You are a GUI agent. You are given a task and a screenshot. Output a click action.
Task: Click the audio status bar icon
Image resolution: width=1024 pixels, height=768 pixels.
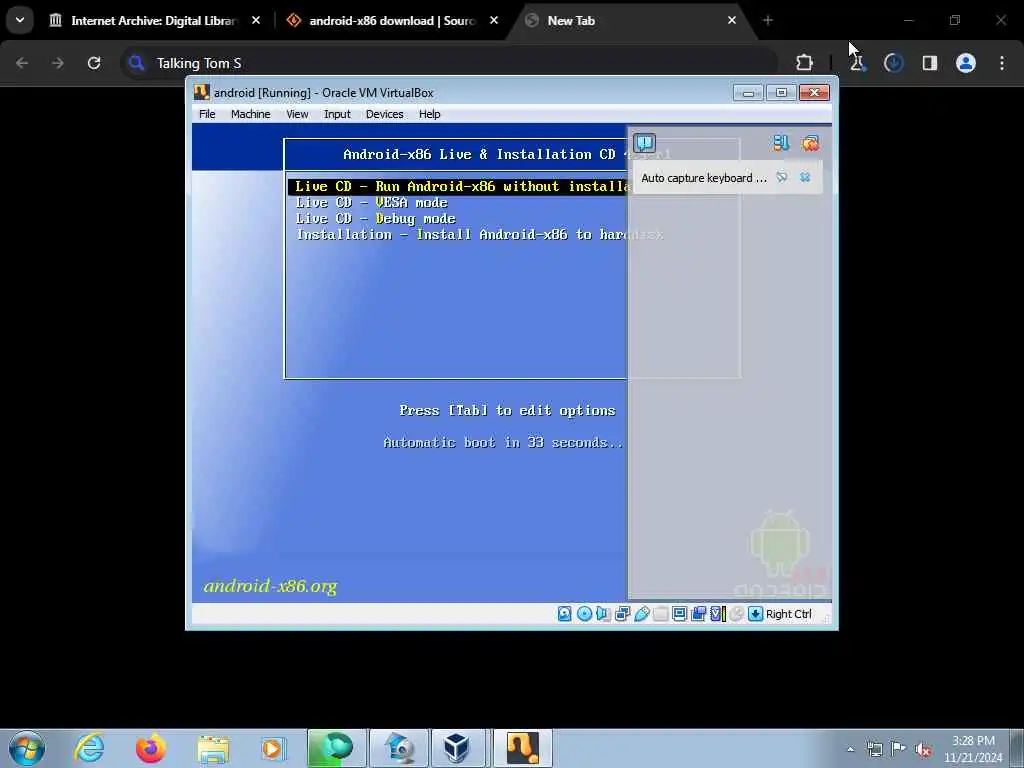(603, 614)
